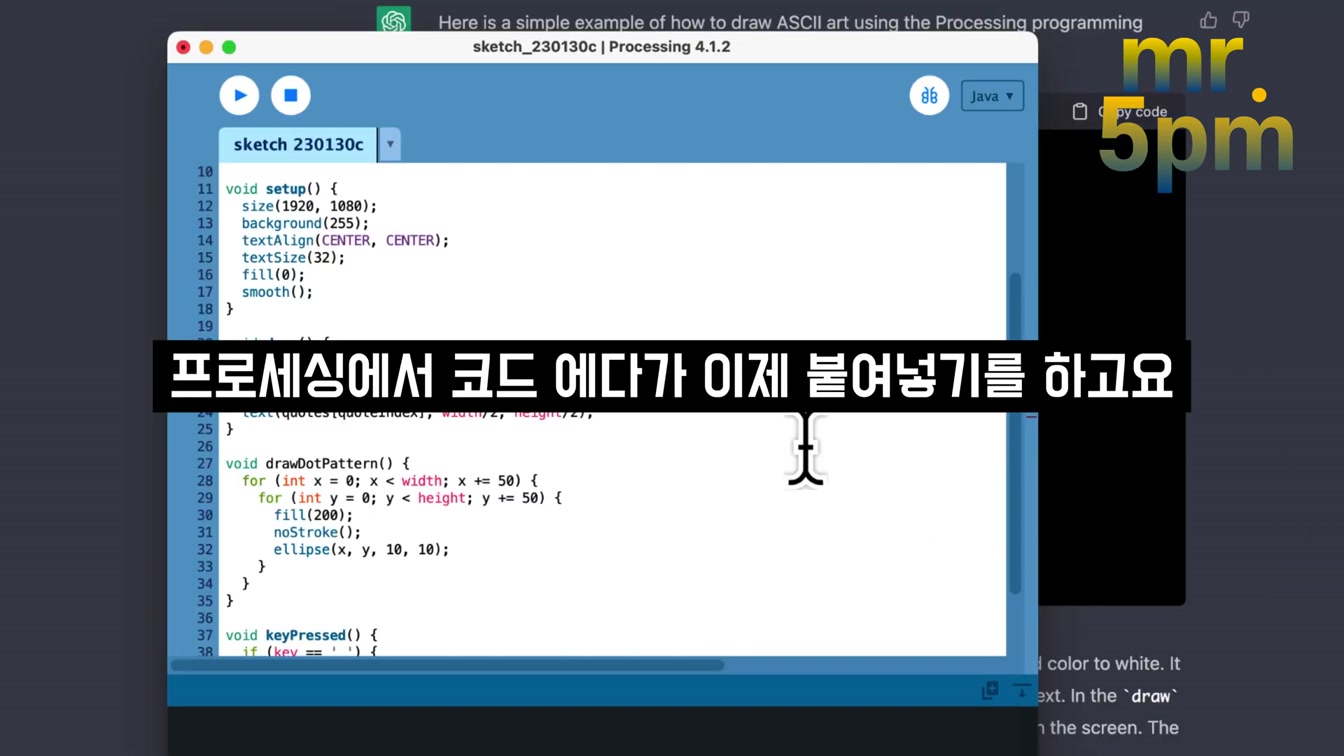
Task: Stop the running sketch
Action: pyautogui.click(x=291, y=95)
